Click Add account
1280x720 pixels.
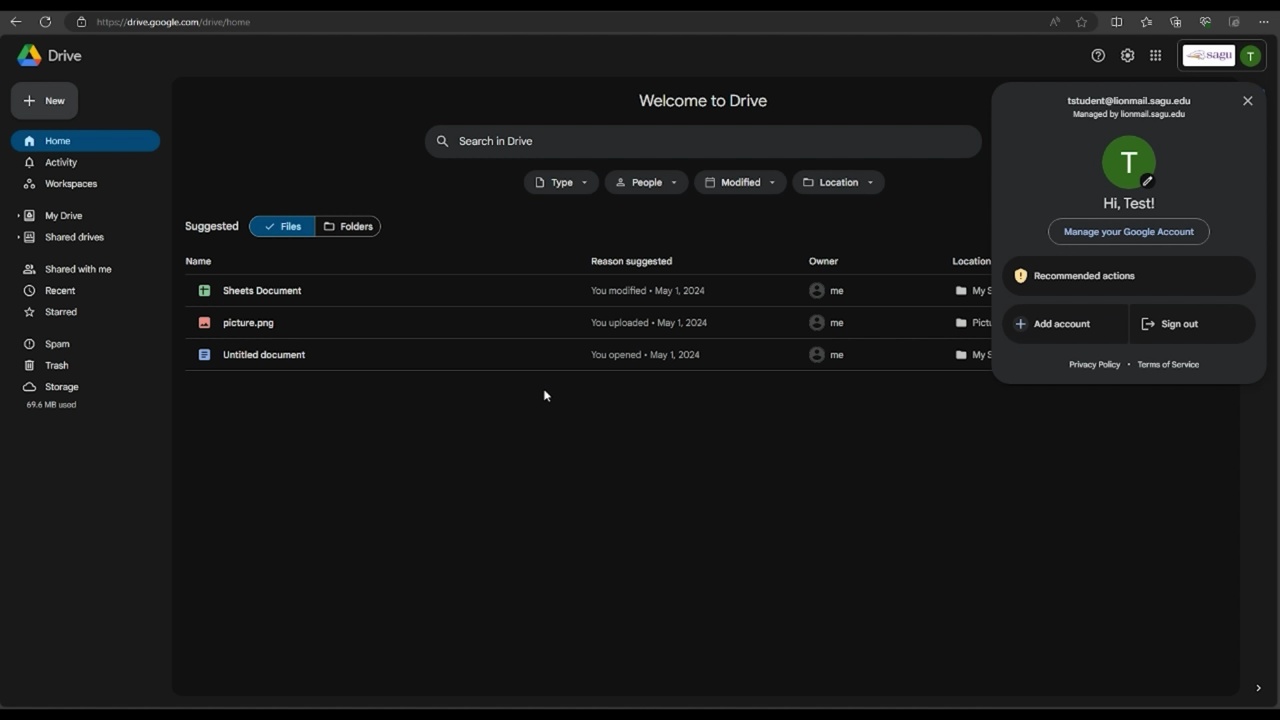1065,324
